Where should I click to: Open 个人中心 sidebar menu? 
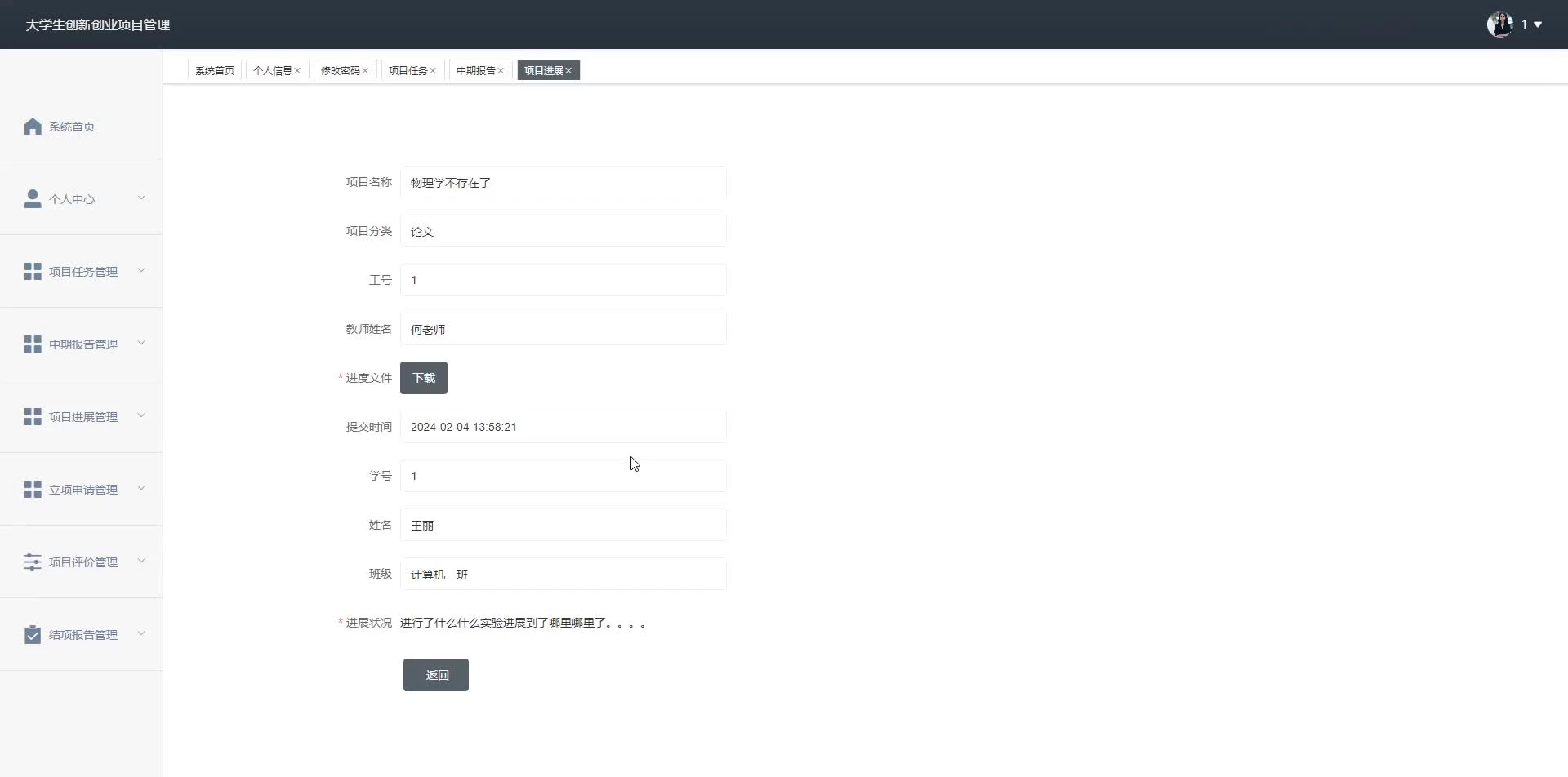click(x=82, y=199)
